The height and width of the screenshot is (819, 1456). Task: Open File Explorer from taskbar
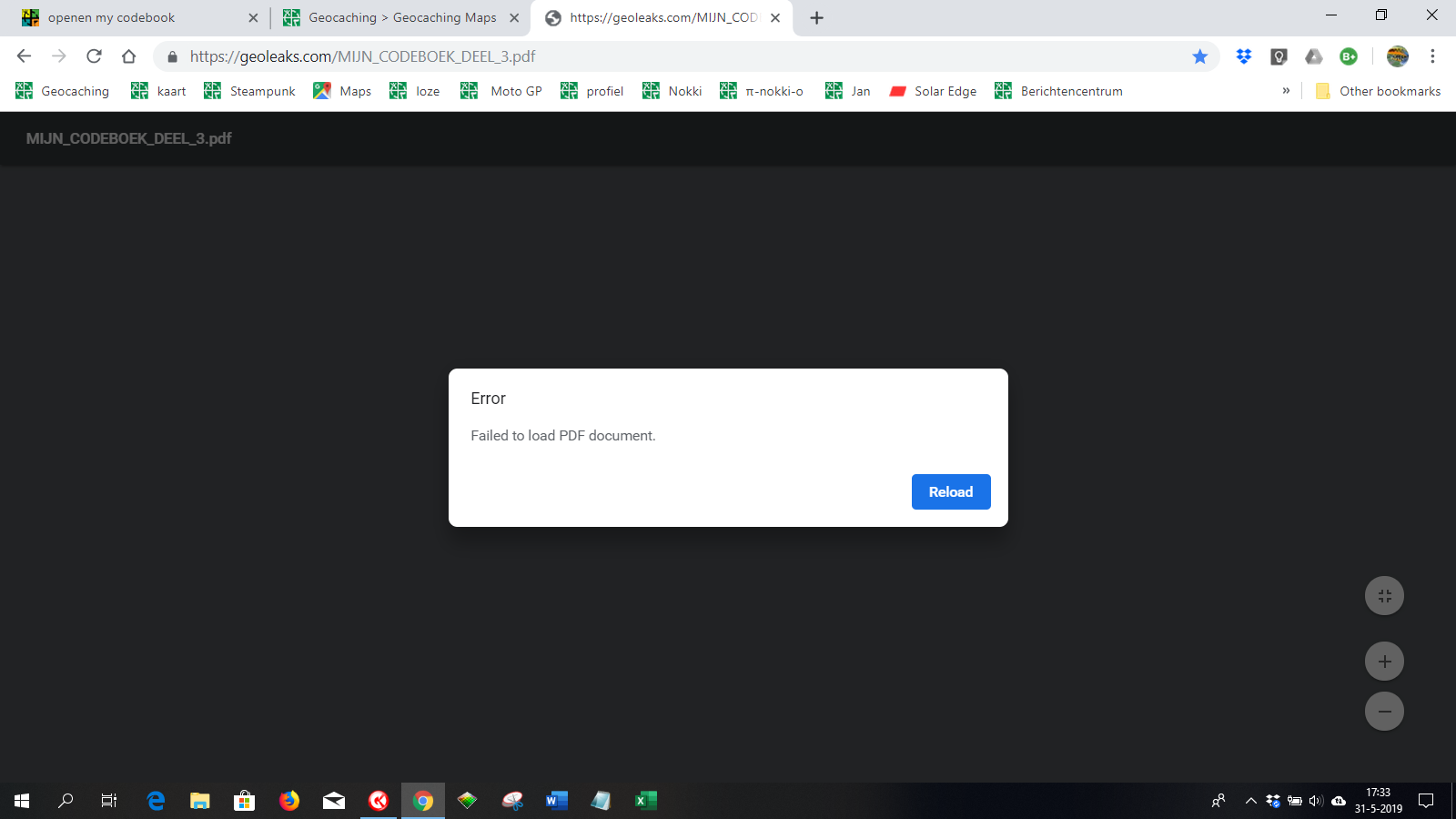point(200,801)
